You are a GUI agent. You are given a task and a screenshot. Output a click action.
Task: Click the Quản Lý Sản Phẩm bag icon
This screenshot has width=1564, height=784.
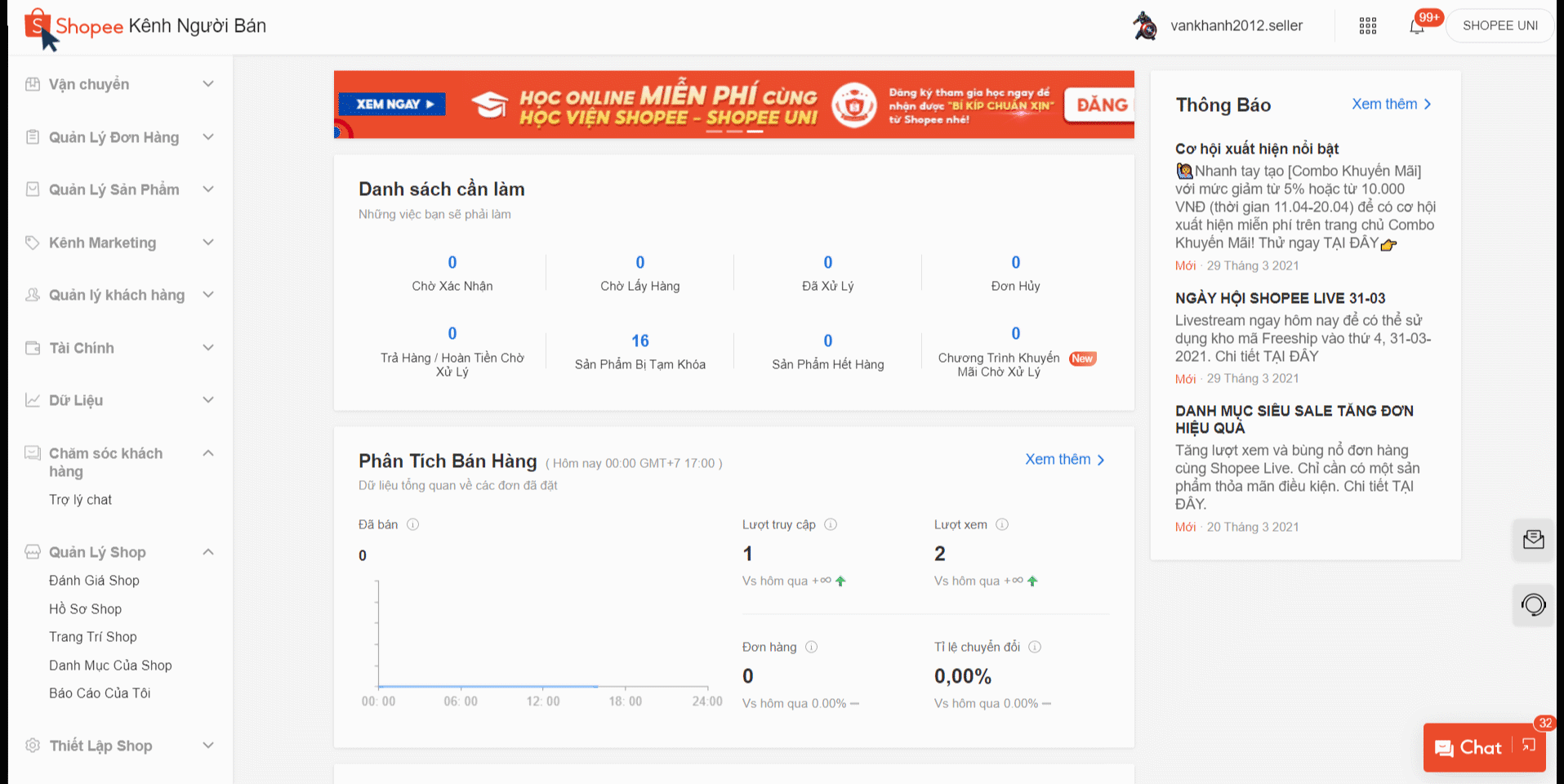click(33, 189)
